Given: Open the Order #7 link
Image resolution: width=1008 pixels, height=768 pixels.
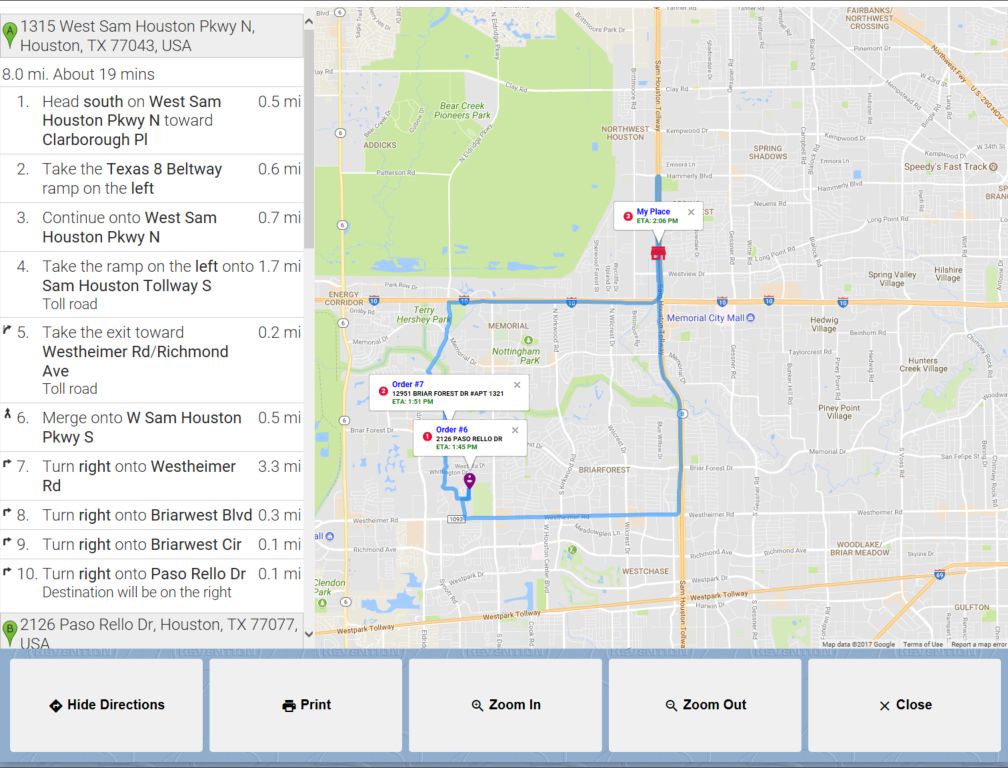Looking at the screenshot, I should [408, 384].
